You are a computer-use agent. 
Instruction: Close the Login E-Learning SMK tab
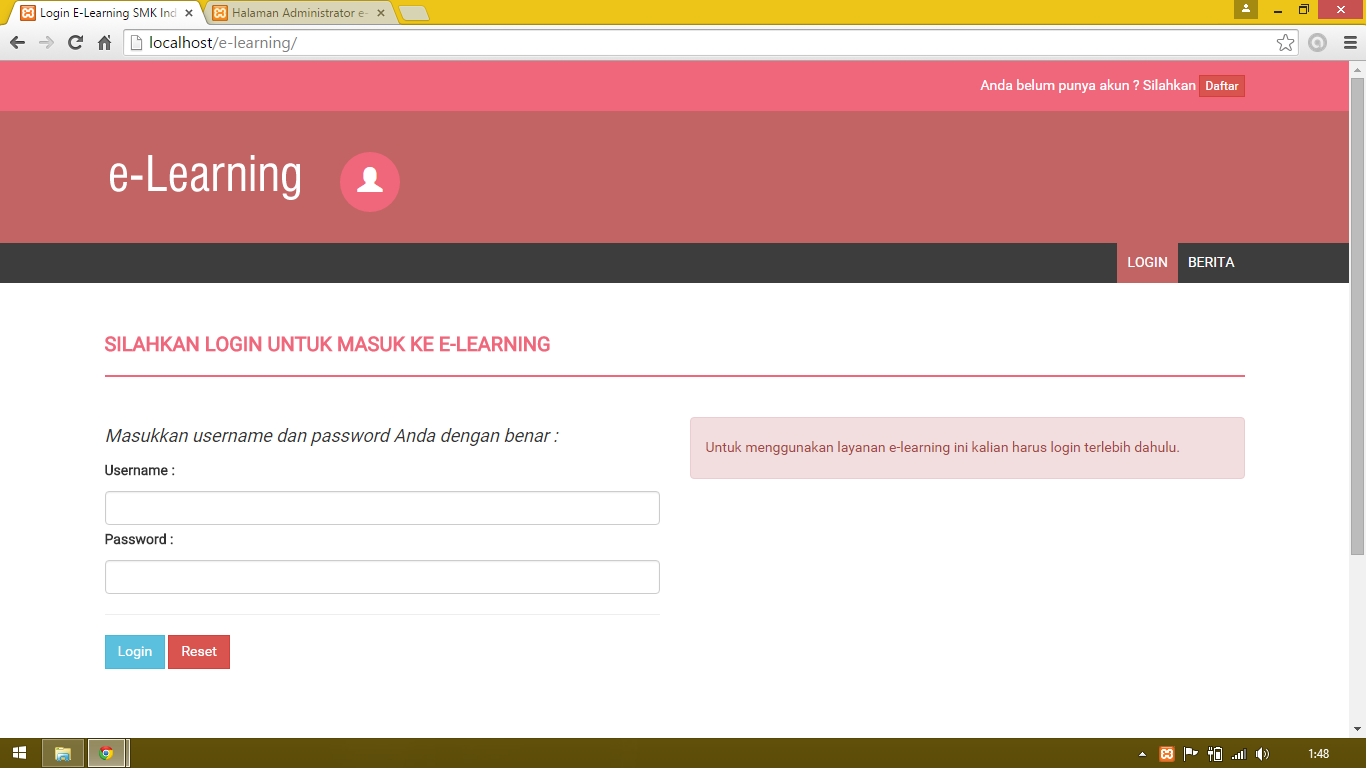coord(189,13)
